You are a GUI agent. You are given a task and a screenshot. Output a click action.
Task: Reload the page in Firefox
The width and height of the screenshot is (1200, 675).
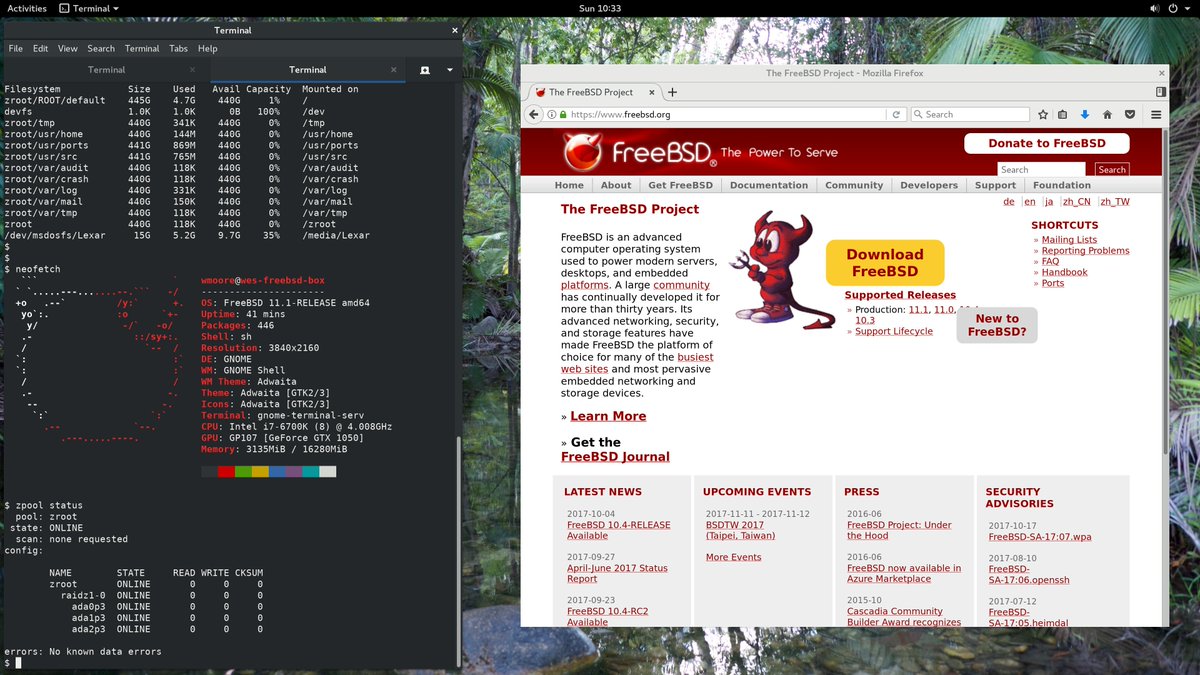coord(897,114)
